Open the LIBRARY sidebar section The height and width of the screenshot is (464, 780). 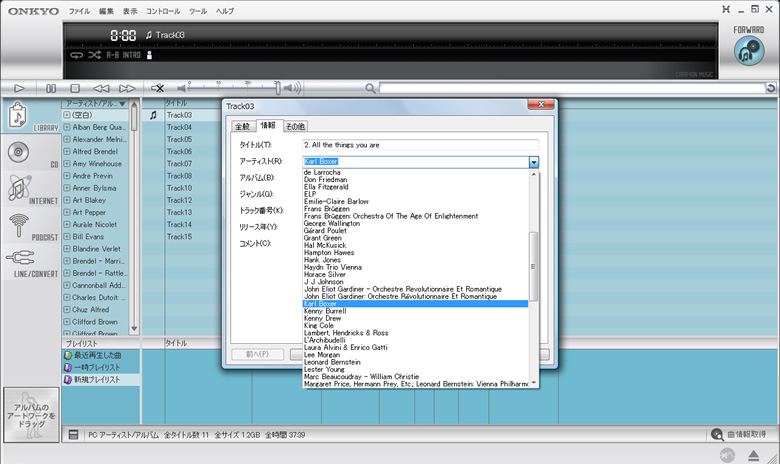coord(31,116)
